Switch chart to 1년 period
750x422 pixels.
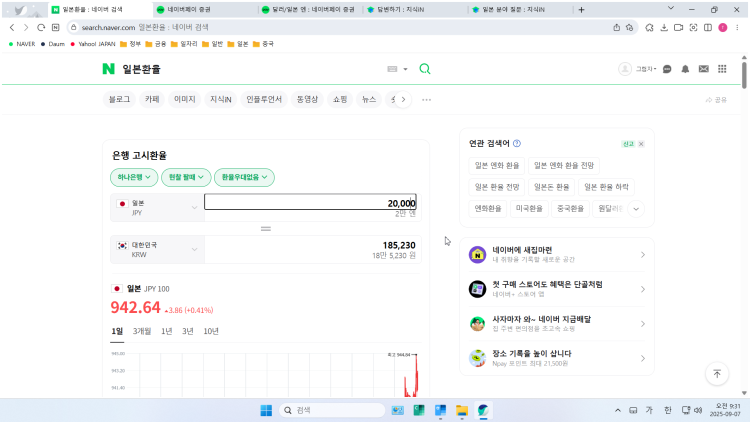point(166,331)
